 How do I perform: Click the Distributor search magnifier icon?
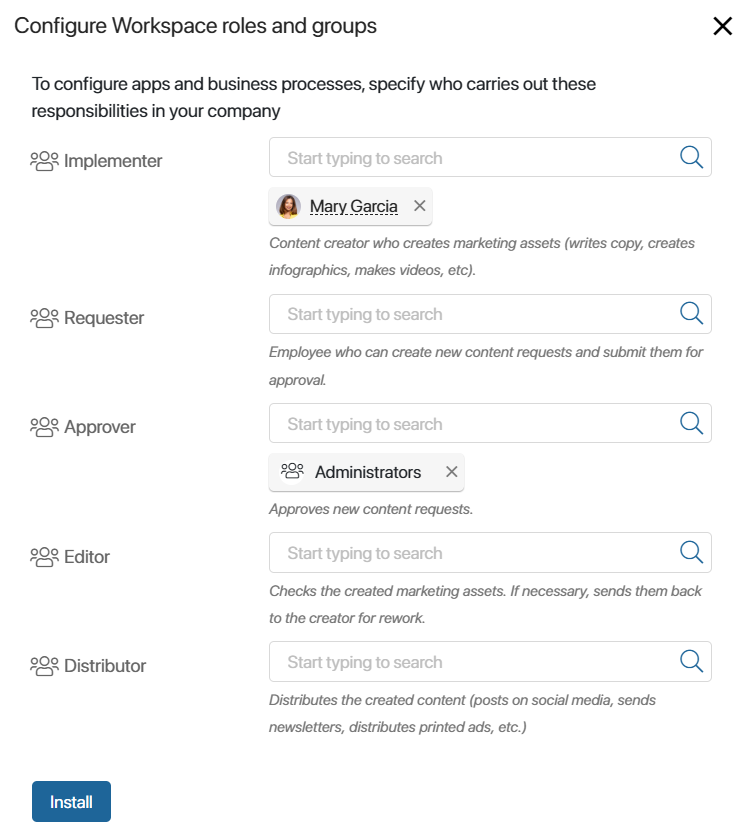(691, 661)
